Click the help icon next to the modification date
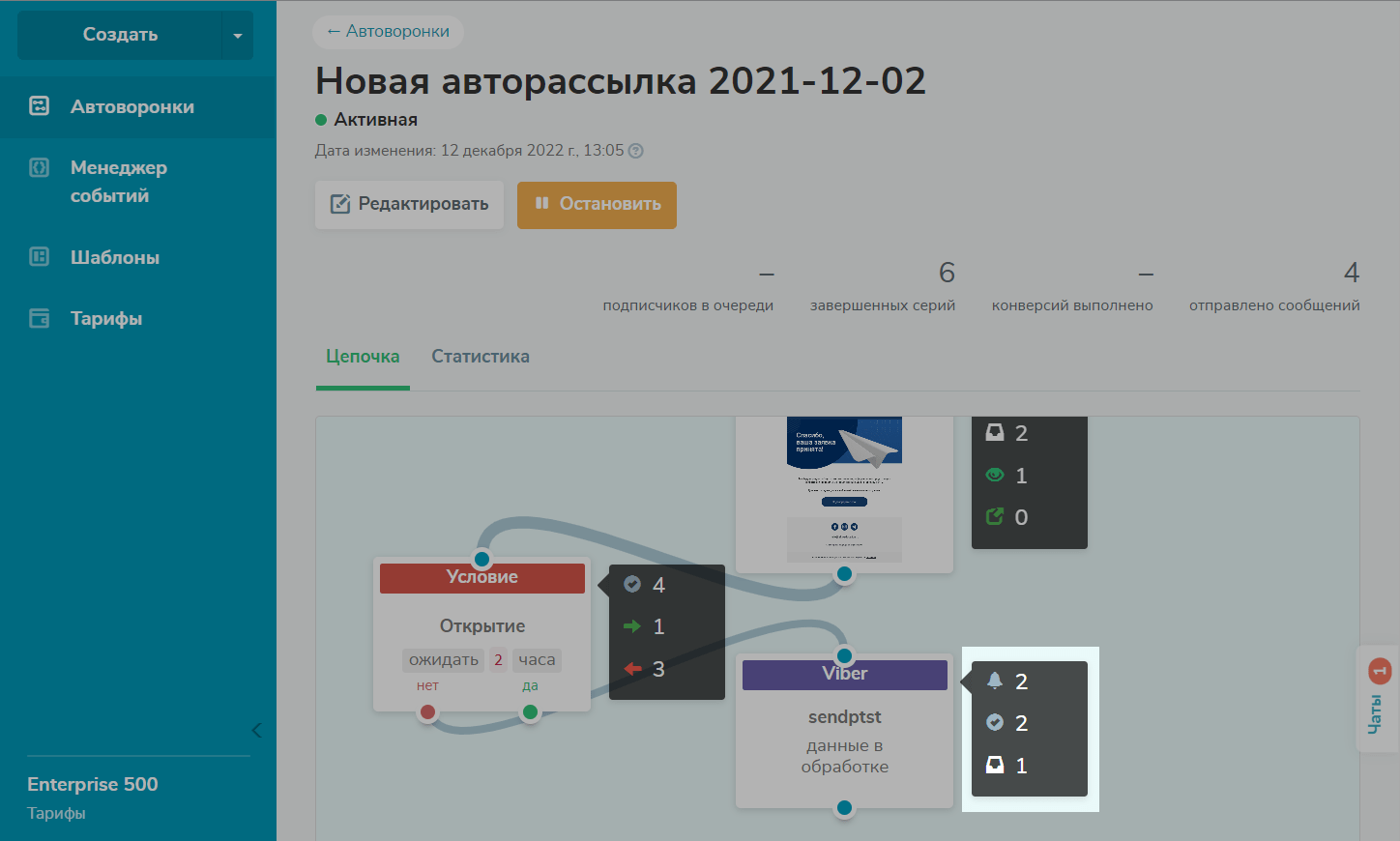The image size is (1400, 841). click(635, 151)
